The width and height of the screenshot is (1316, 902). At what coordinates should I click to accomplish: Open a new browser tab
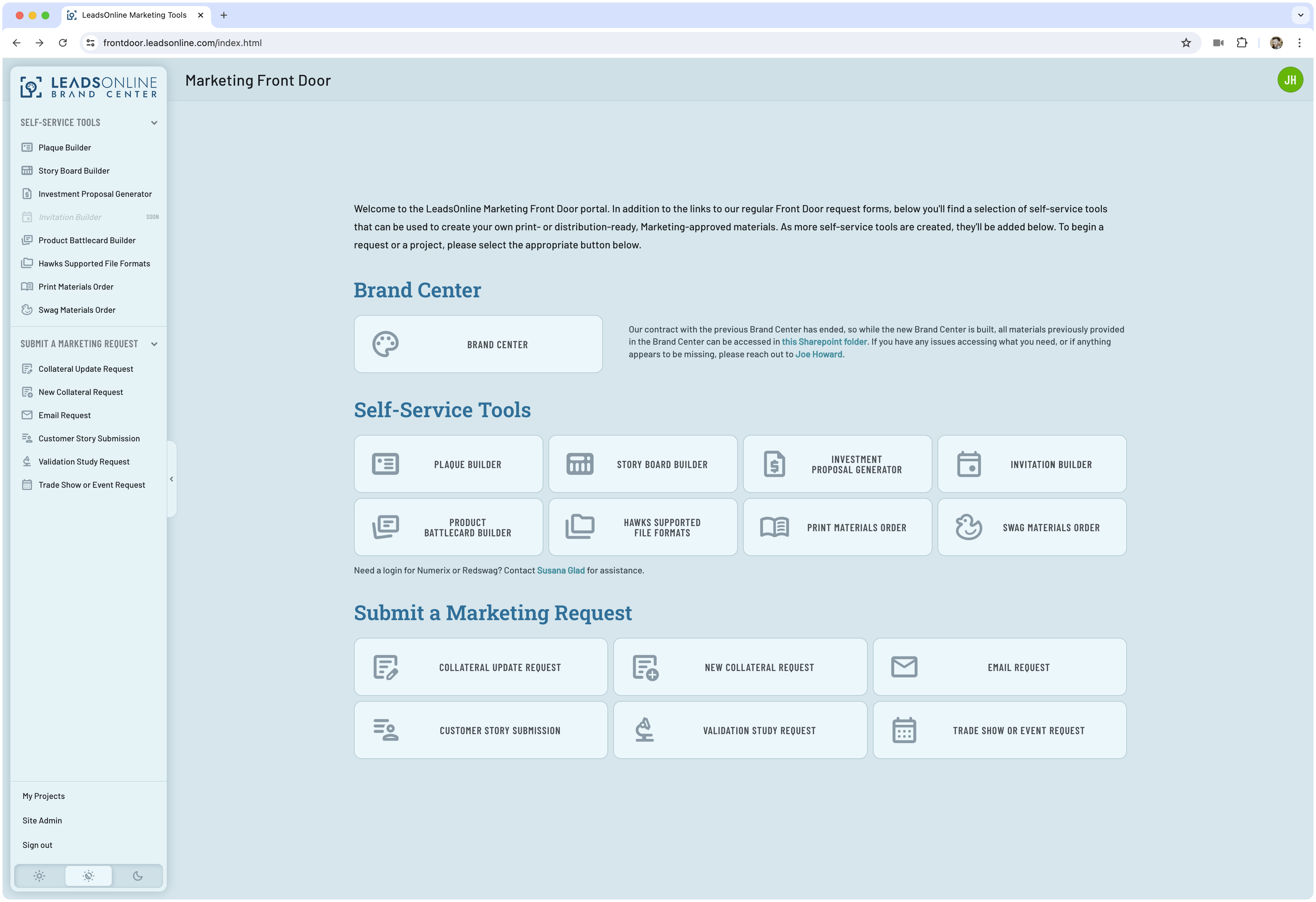(224, 15)
